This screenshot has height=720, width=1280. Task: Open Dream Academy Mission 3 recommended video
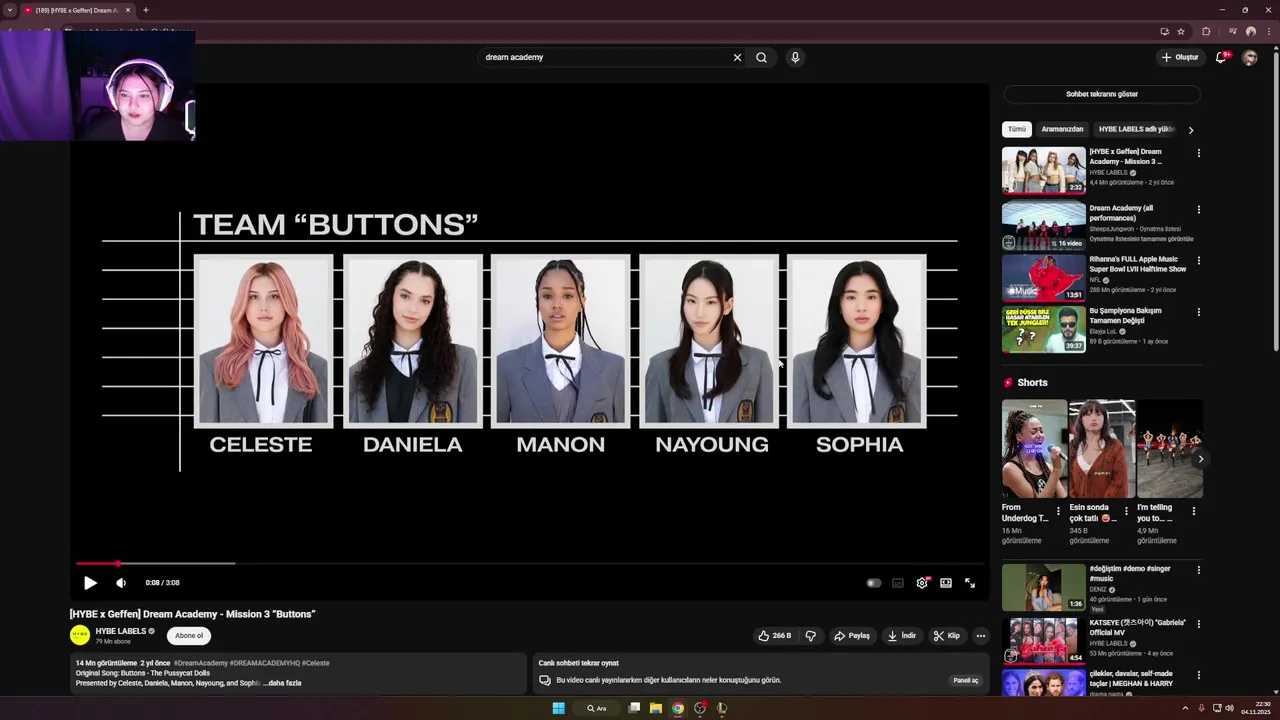(x=1044, y=171)
